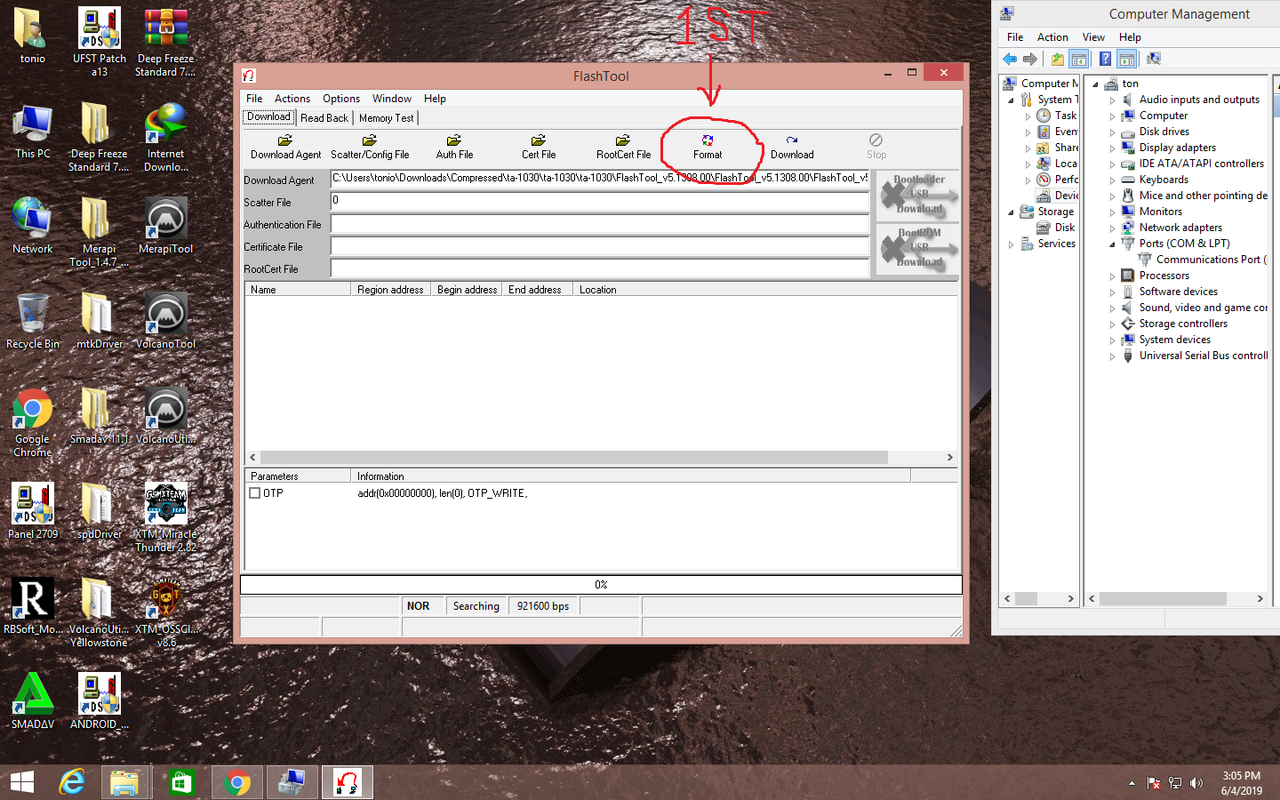This screenshot has width=1280, height=800.
Task: Click the volume icon in system tray
Action: (1197, 782)
